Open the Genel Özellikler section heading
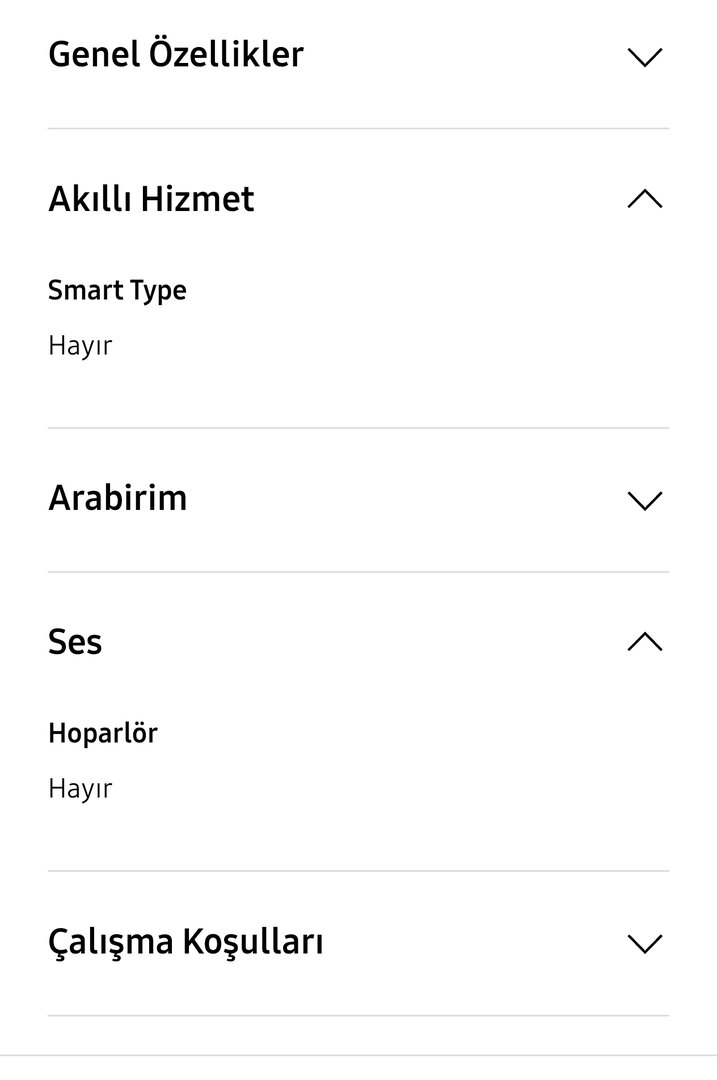 click(x=176, y=54)
